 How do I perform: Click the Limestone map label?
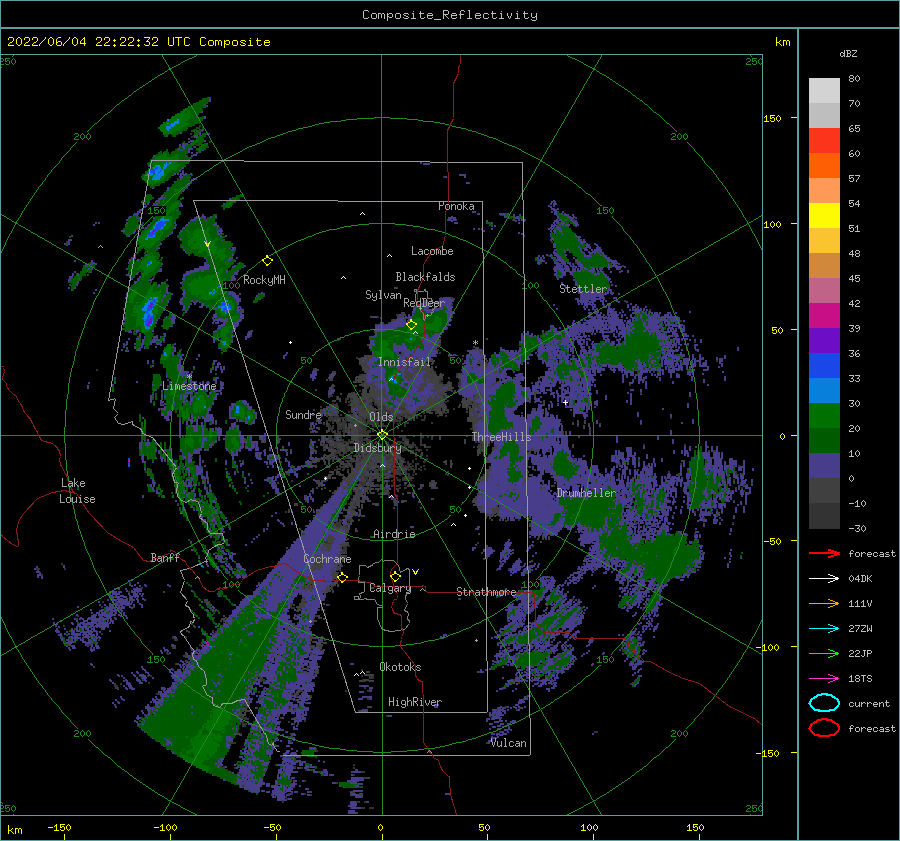189,386
